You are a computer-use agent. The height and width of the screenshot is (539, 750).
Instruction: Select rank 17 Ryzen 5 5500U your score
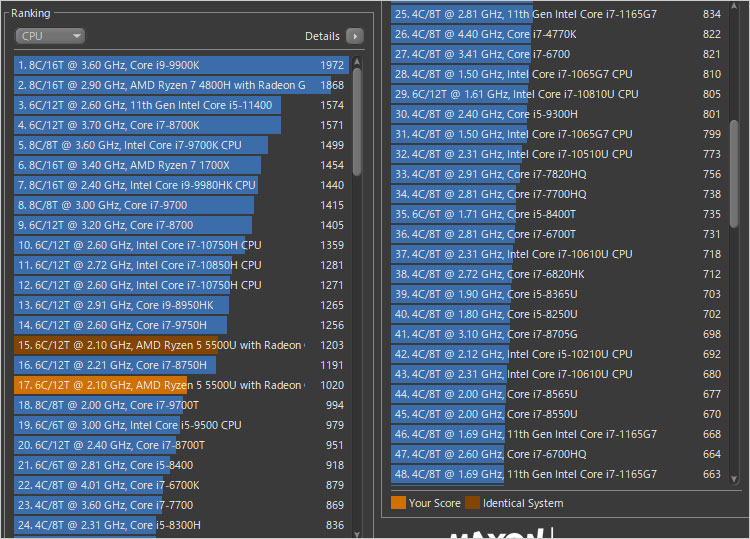tap(182, 385)
